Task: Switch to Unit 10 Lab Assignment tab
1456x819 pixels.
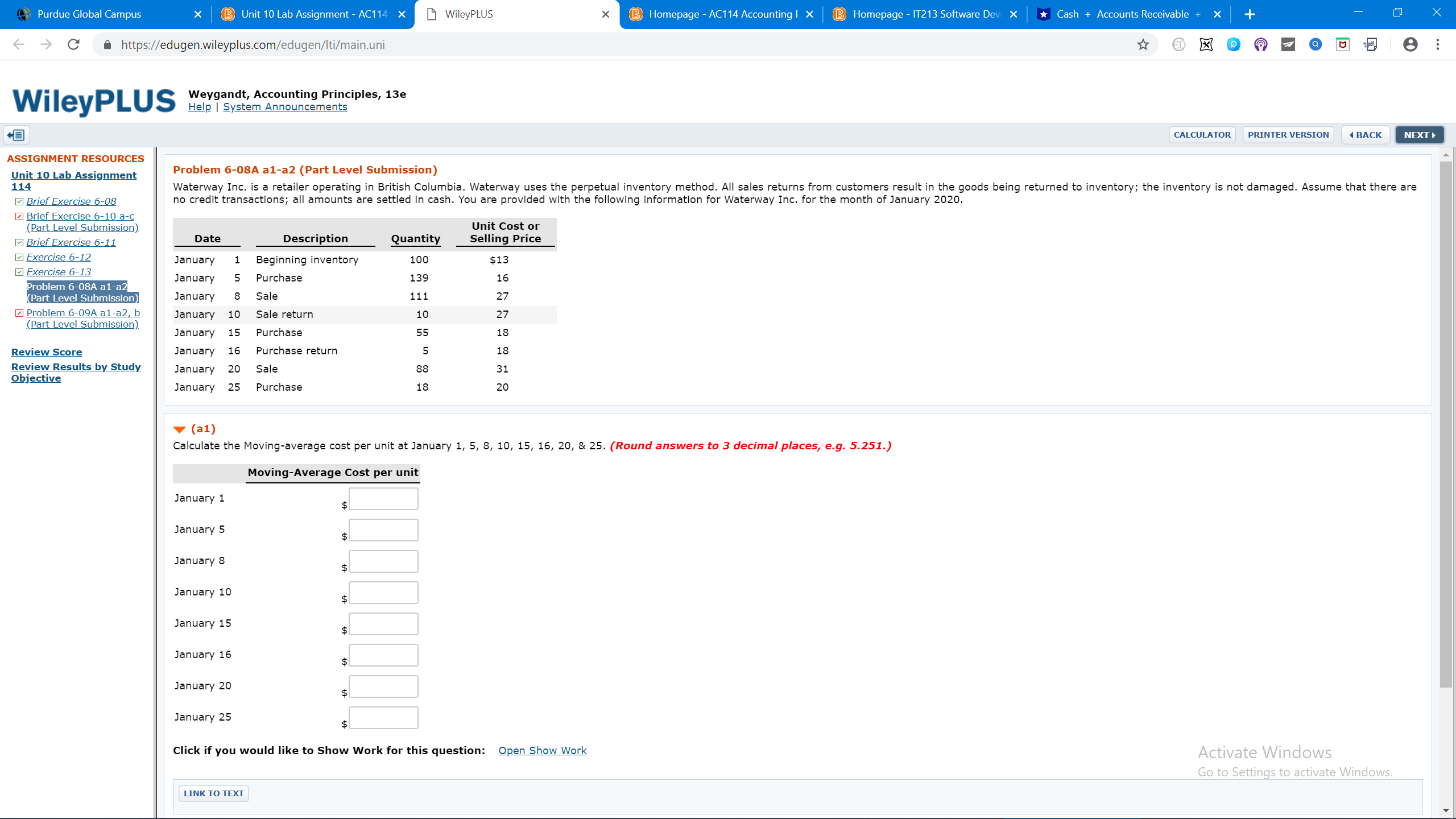Action: click(313, 14)
